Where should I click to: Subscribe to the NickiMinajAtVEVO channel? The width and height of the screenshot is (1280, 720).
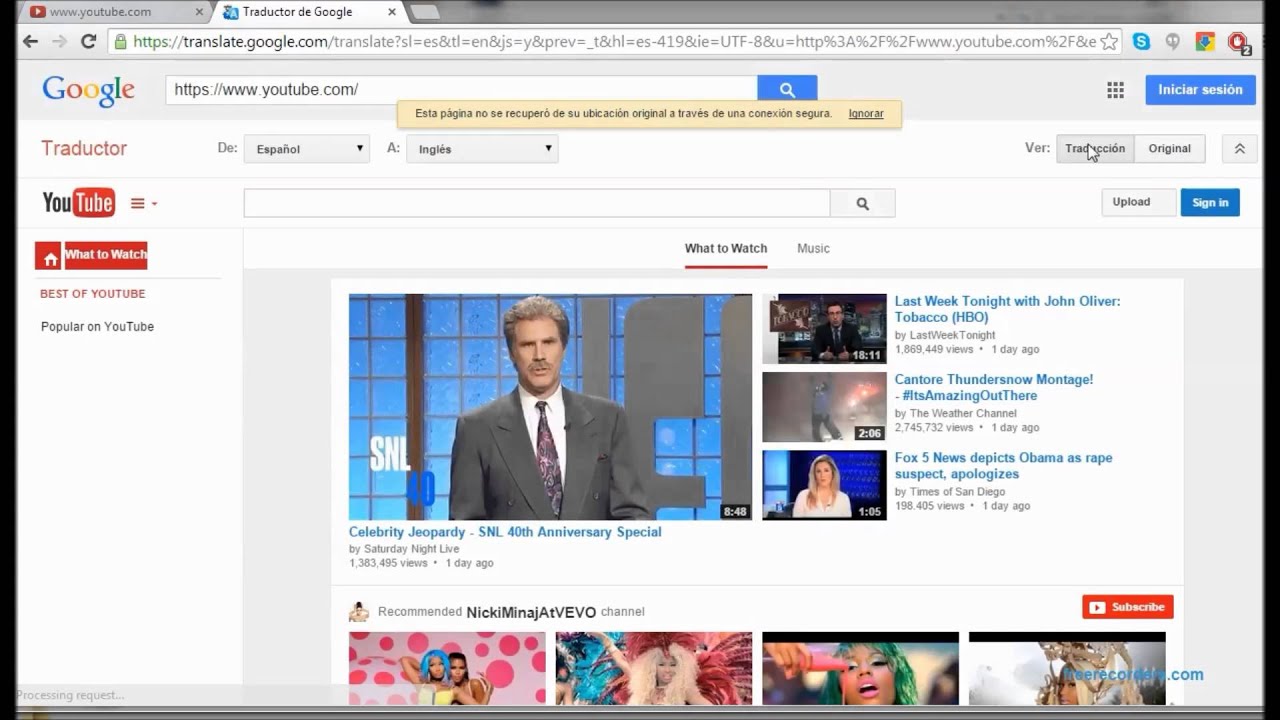1127,607
